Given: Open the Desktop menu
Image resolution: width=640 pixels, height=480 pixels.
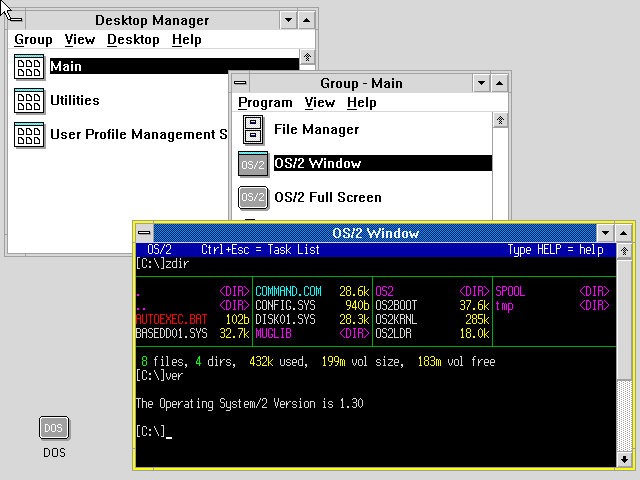Looking at the screenshot, I should [x=133, y=40].
